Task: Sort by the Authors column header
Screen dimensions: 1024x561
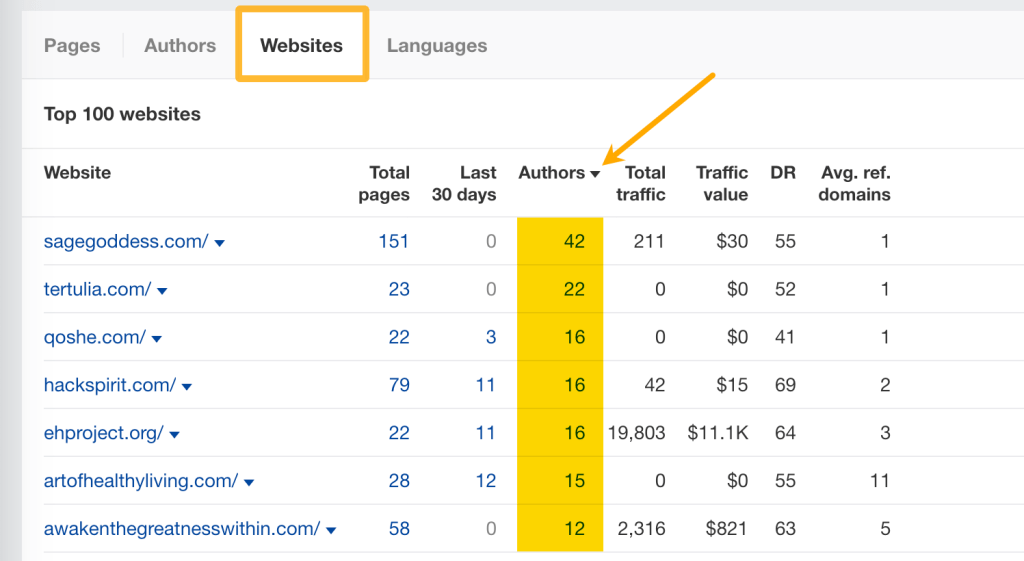Action: 558,172
